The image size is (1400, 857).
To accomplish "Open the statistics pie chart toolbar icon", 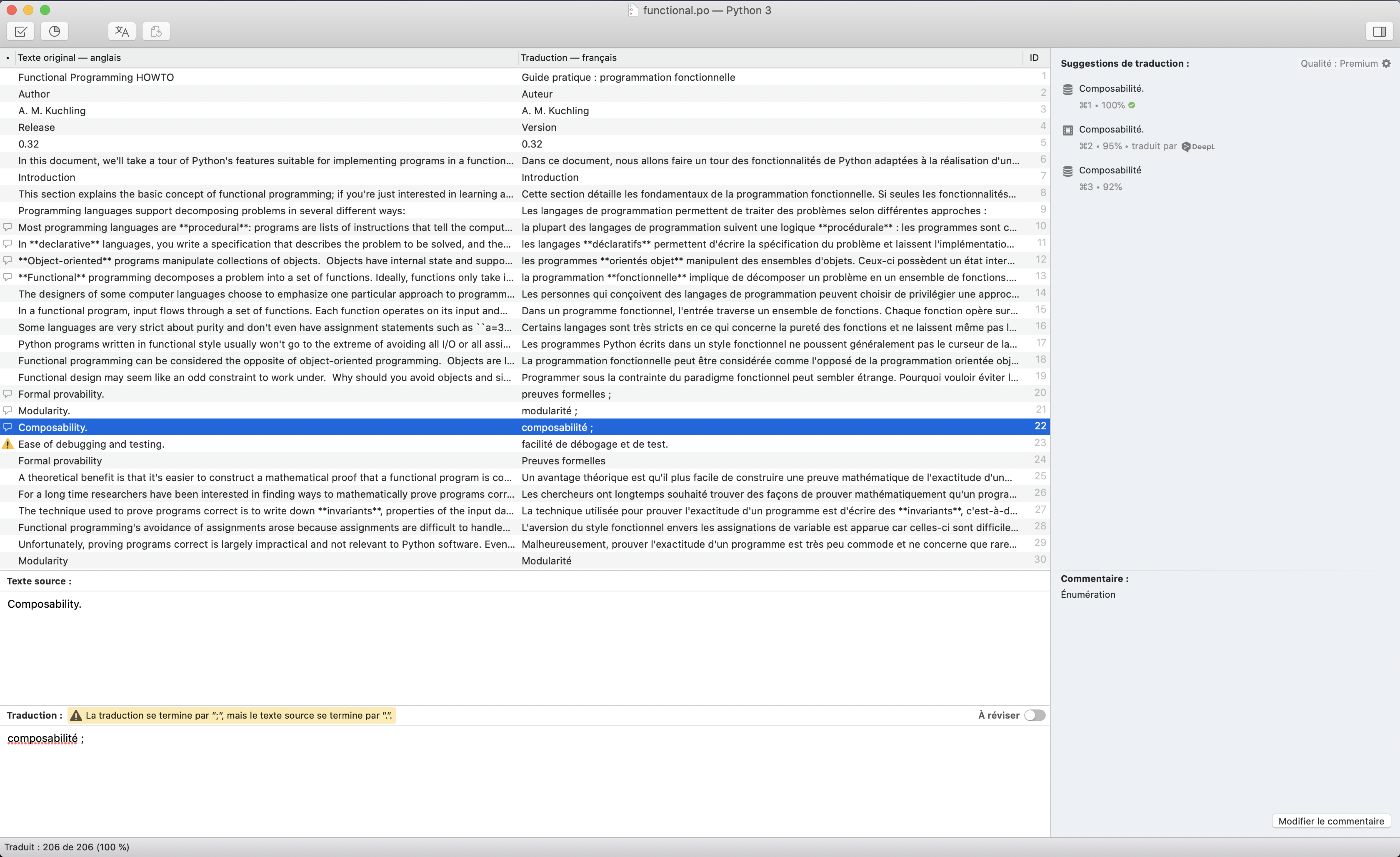I will (x=55, y=31).
